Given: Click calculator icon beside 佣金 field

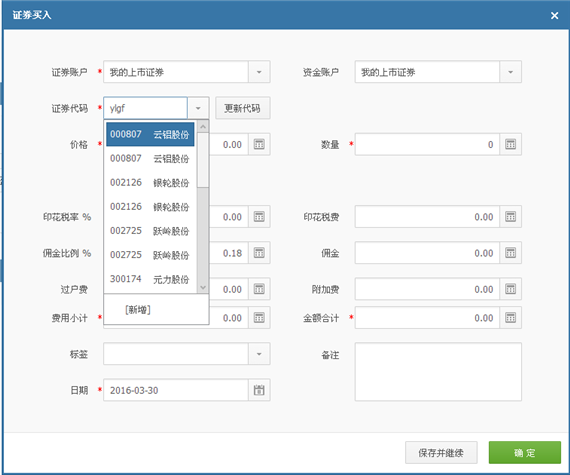Looking at the screenshot, I should click(510, 253).
